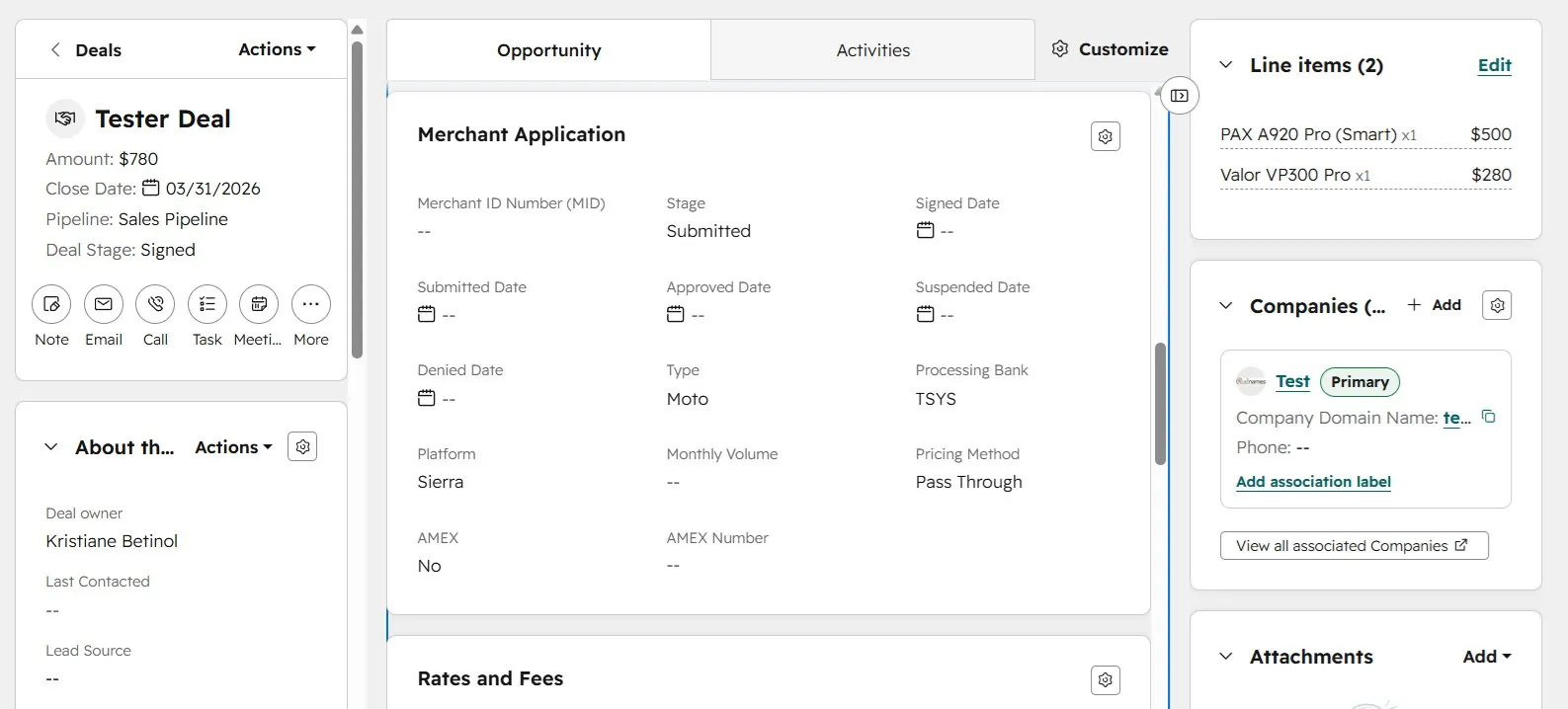Edit the Processing Bank value TSYS

pyautogui.click(x=936, y=399)
